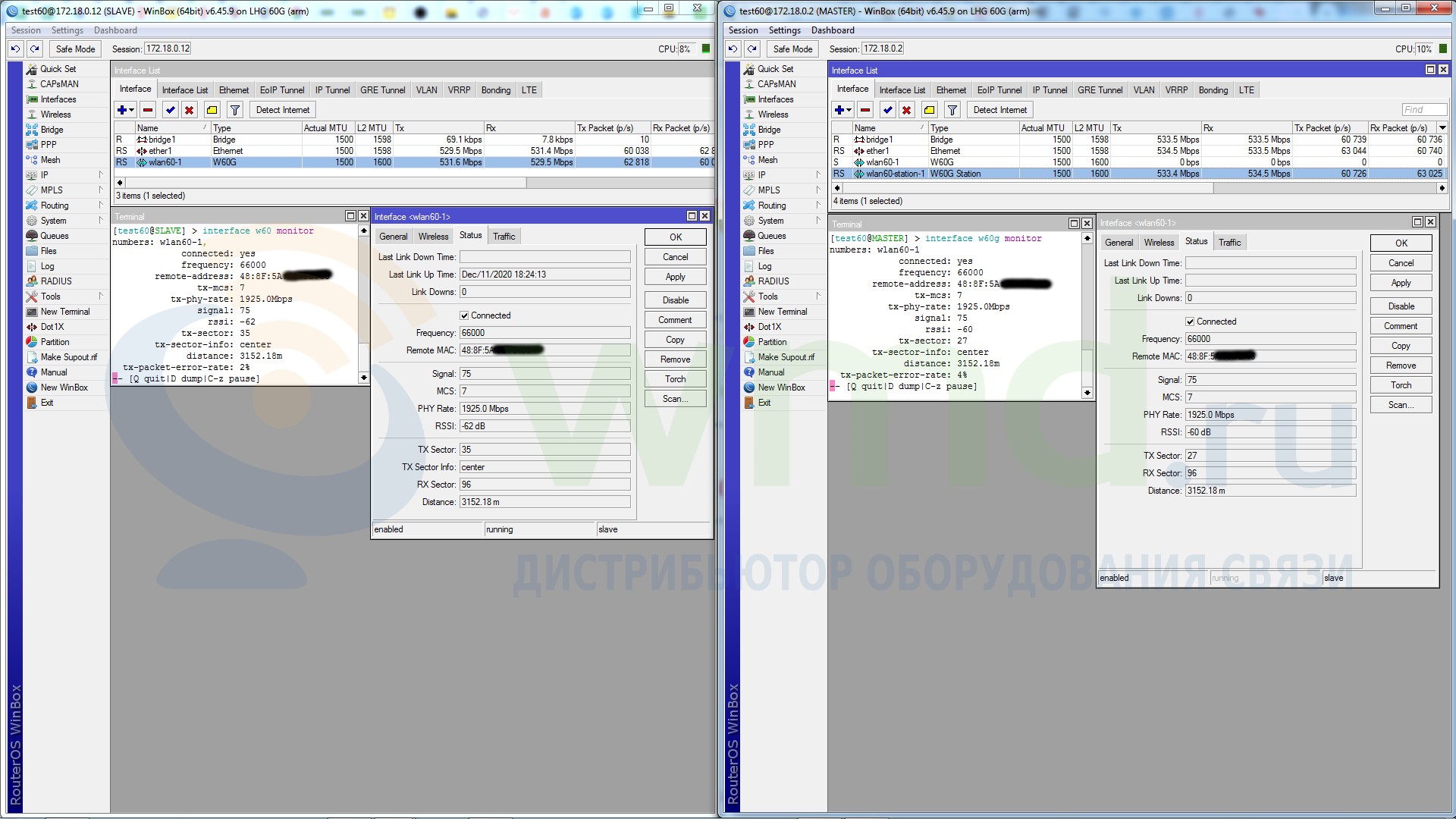Image resolution: width=1456 pixels, height=819 pixels.
Task: Switch to Ethernet tab in SLAVE Interface List
Action: tap(234, 89)
